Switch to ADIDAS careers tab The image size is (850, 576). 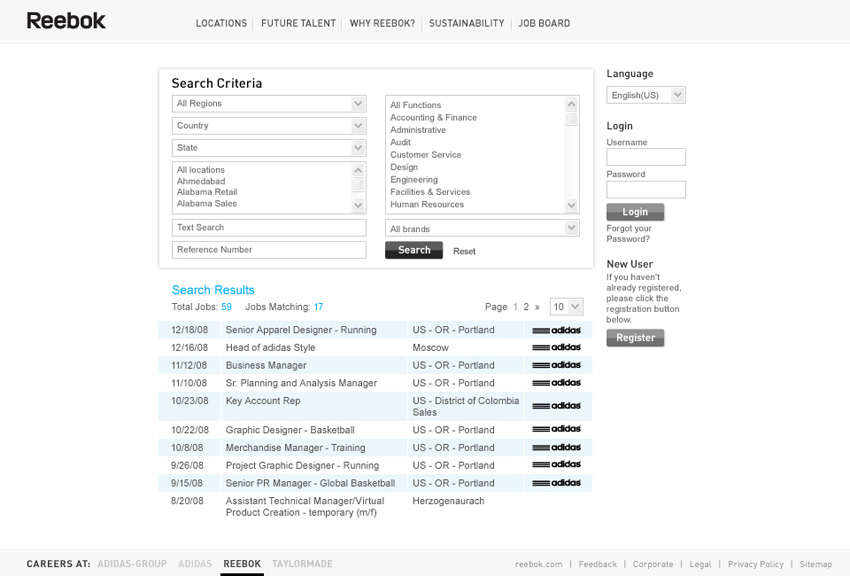coord(195,564)
